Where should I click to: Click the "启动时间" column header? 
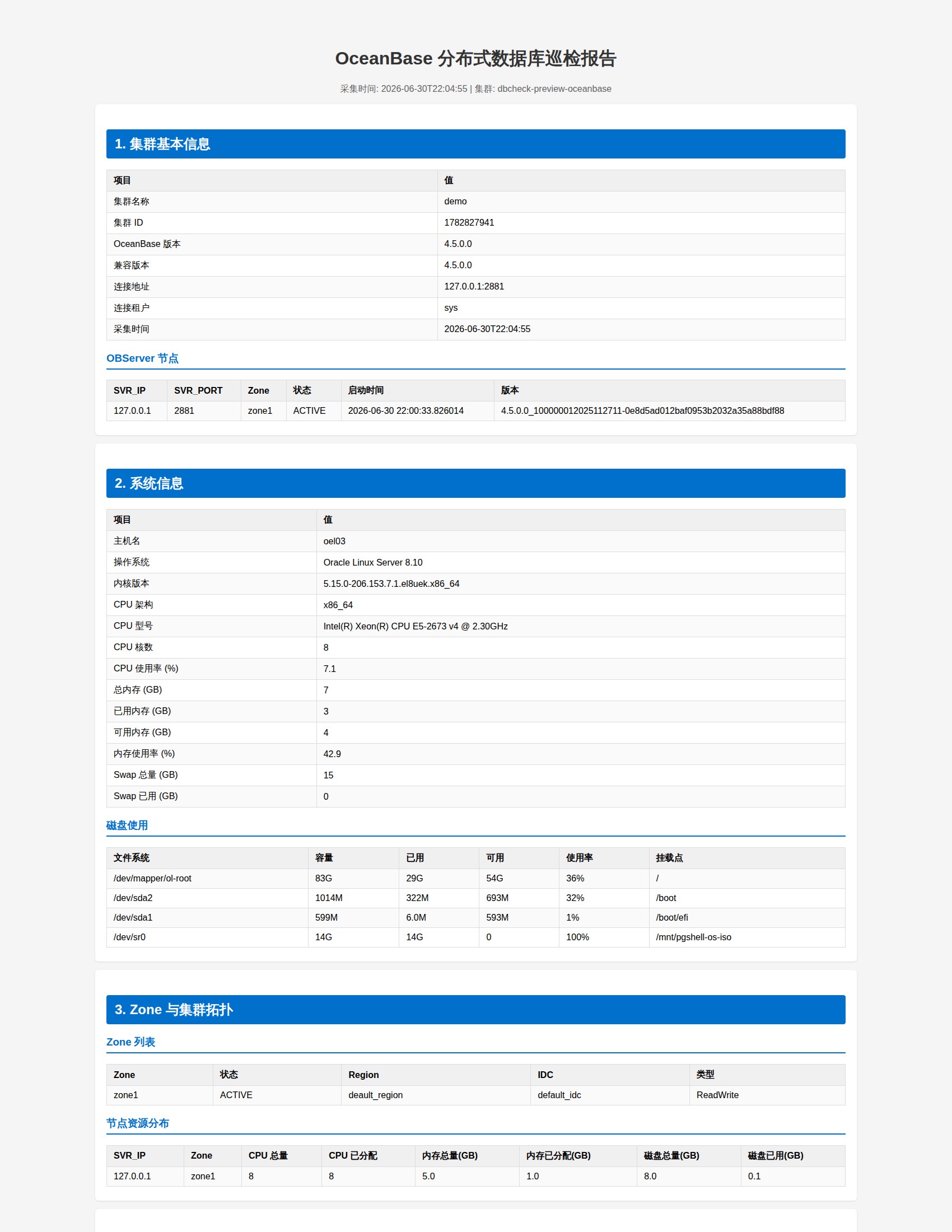(366, 390)
